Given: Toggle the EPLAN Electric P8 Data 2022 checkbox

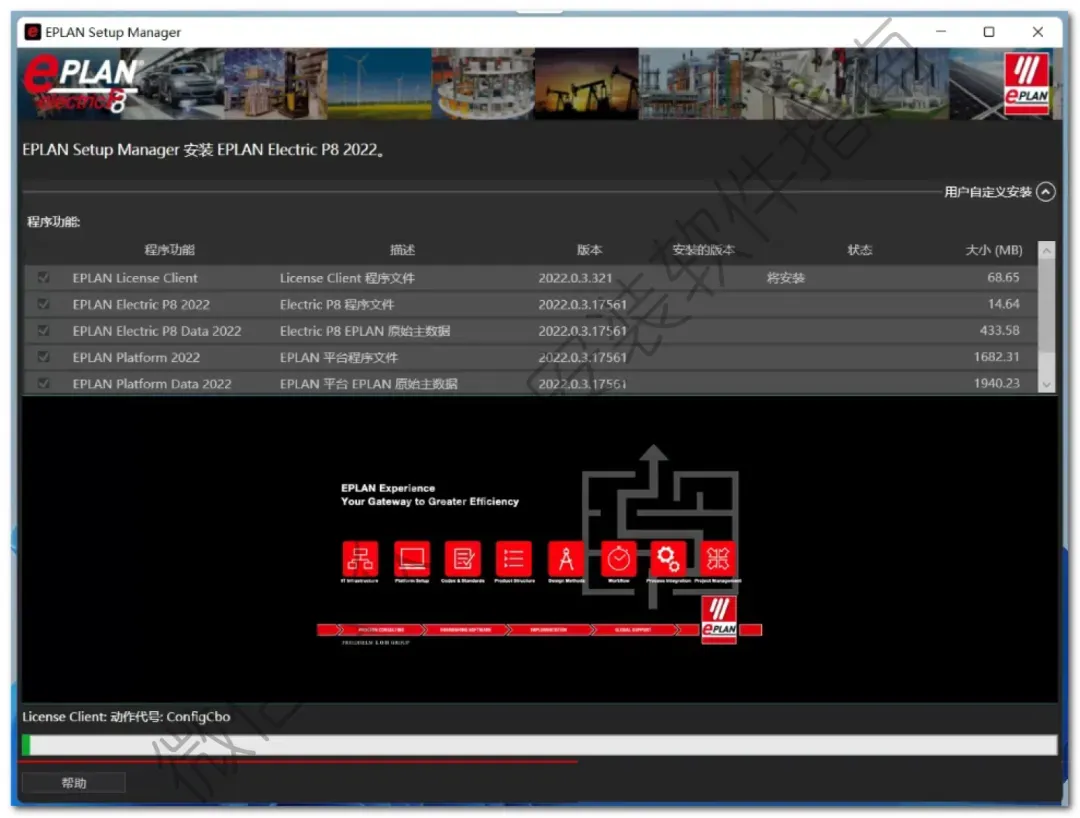Looking at the screenshot, I should pos(43,331).
